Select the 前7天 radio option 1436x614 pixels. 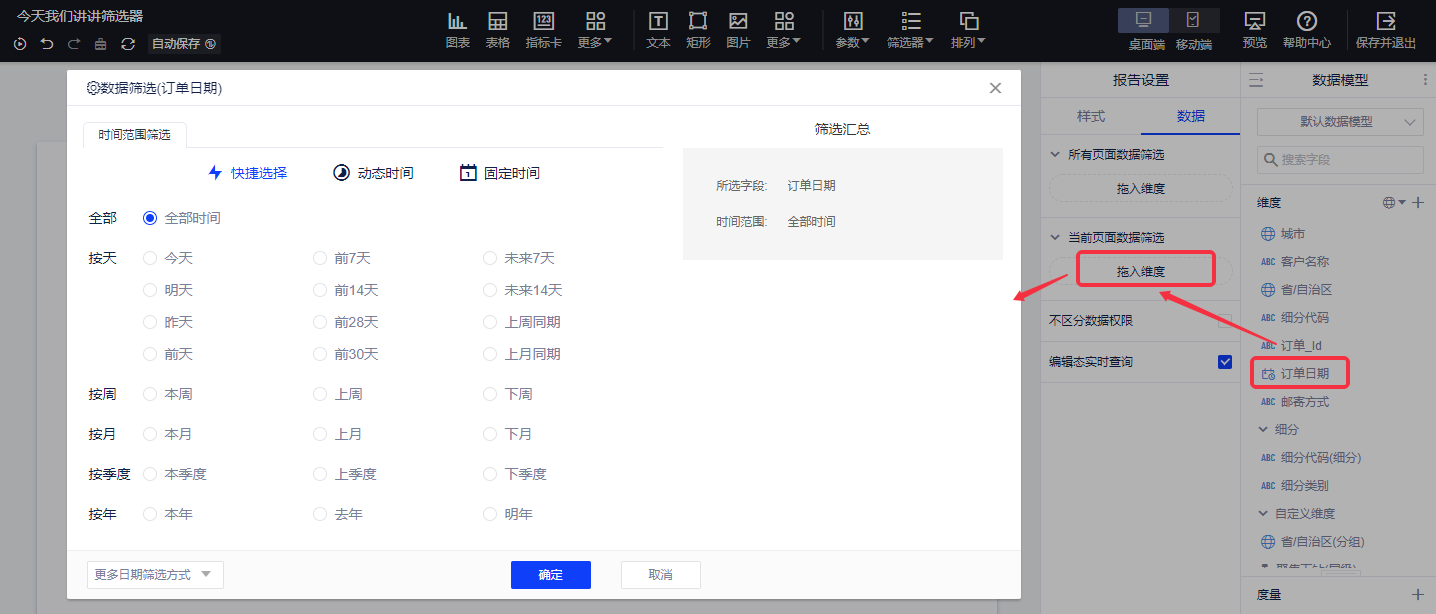coord(320,258)
